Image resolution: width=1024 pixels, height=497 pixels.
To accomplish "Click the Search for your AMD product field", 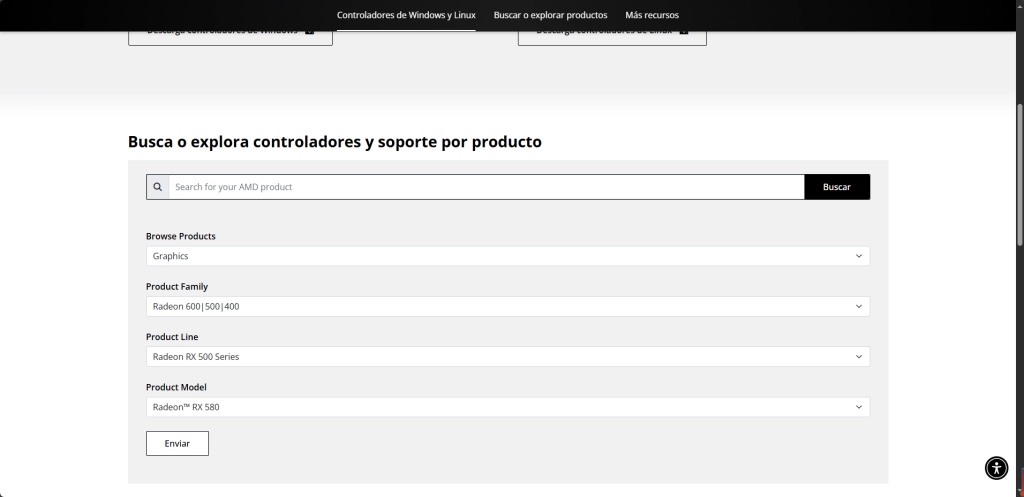I will (487, 187).
